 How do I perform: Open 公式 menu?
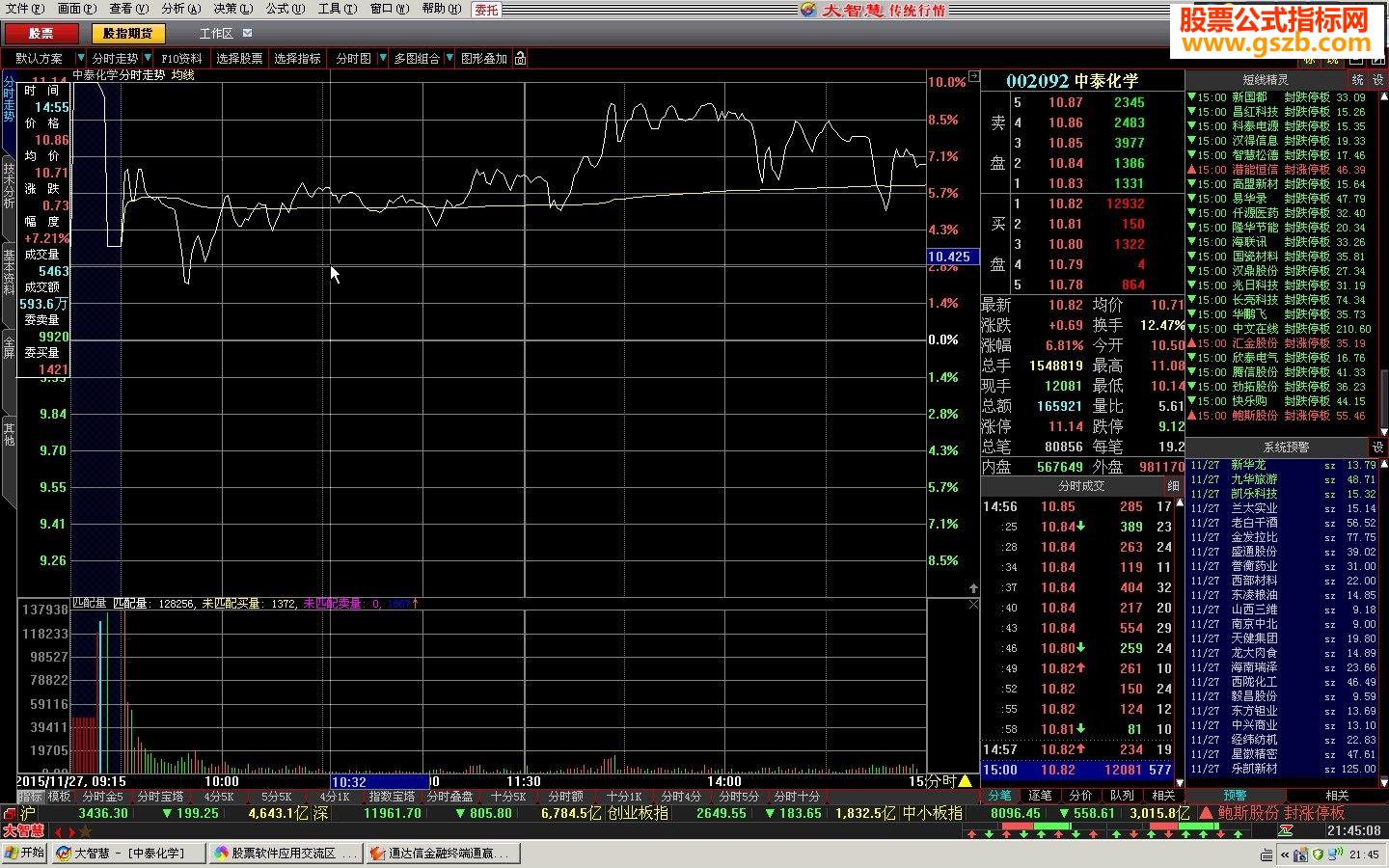(x=285, y=9)
